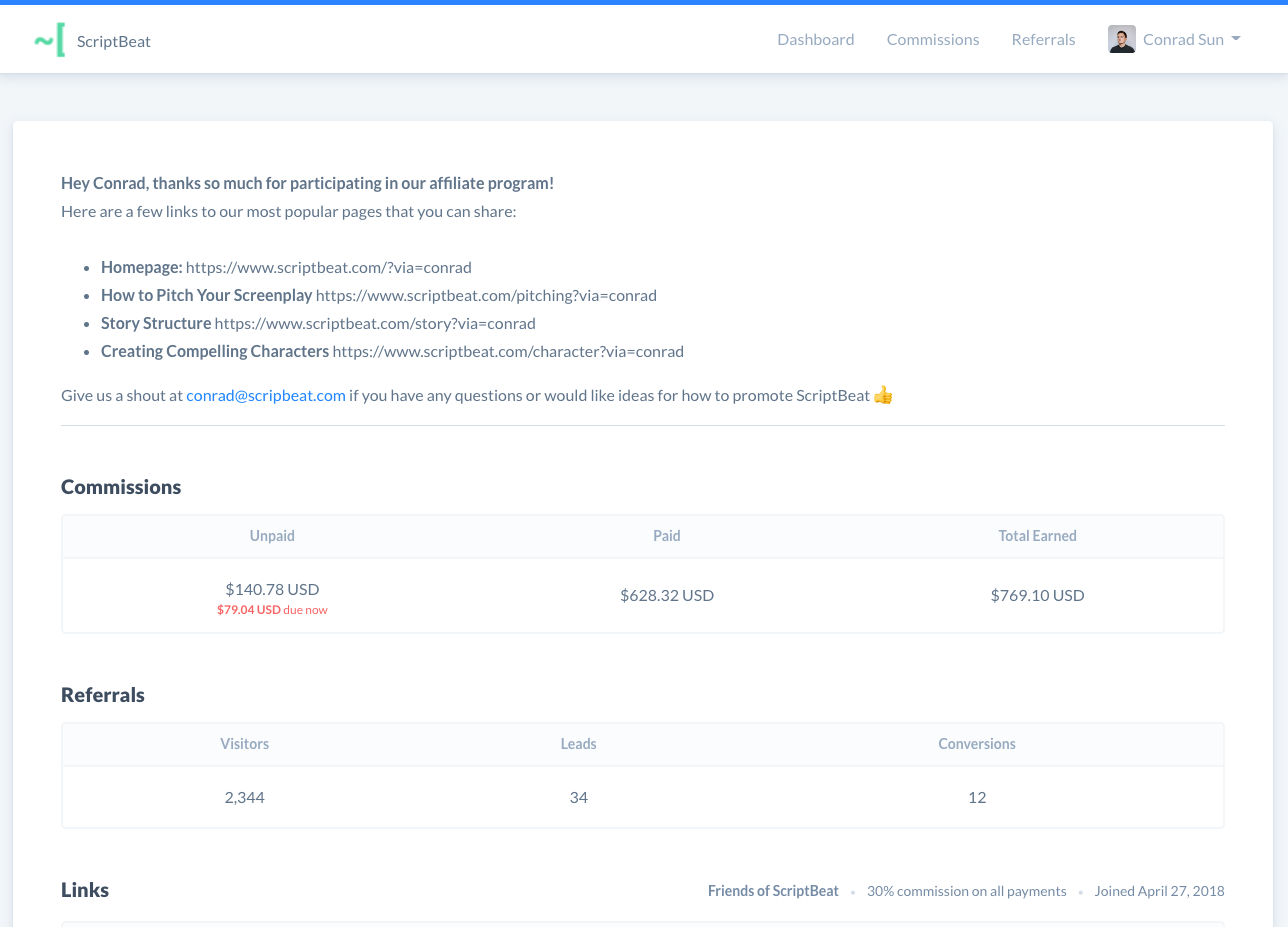1288x927 pixels.
Task: Click the ScriptBeat brand name
Action: click(114, 41)
